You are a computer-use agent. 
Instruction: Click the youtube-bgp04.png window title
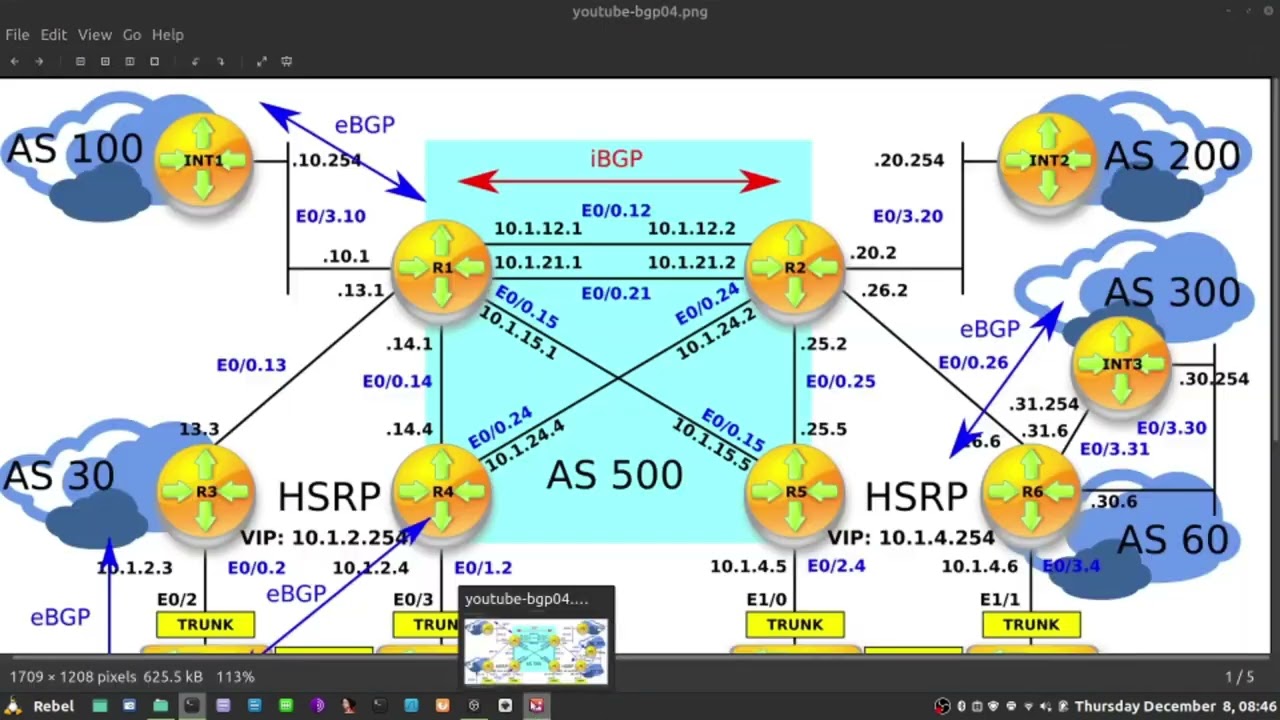point(640,12)
